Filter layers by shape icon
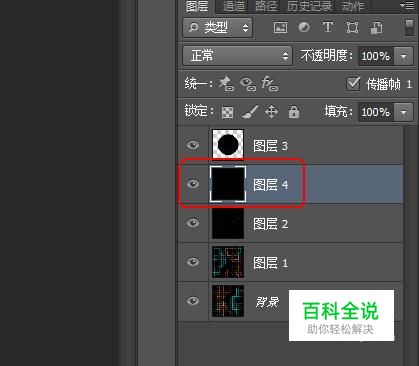Viewport: 419px width, 366px height. (x=352, y=27)
